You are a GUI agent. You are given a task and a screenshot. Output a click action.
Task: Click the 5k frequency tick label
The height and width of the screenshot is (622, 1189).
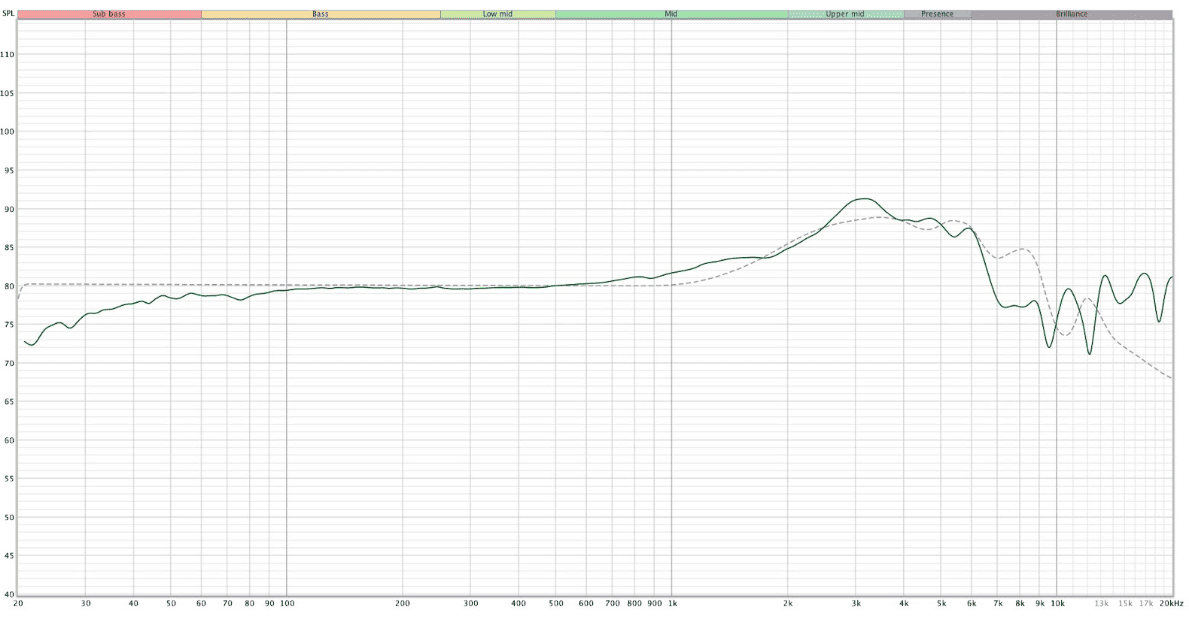tap(942, 604)
